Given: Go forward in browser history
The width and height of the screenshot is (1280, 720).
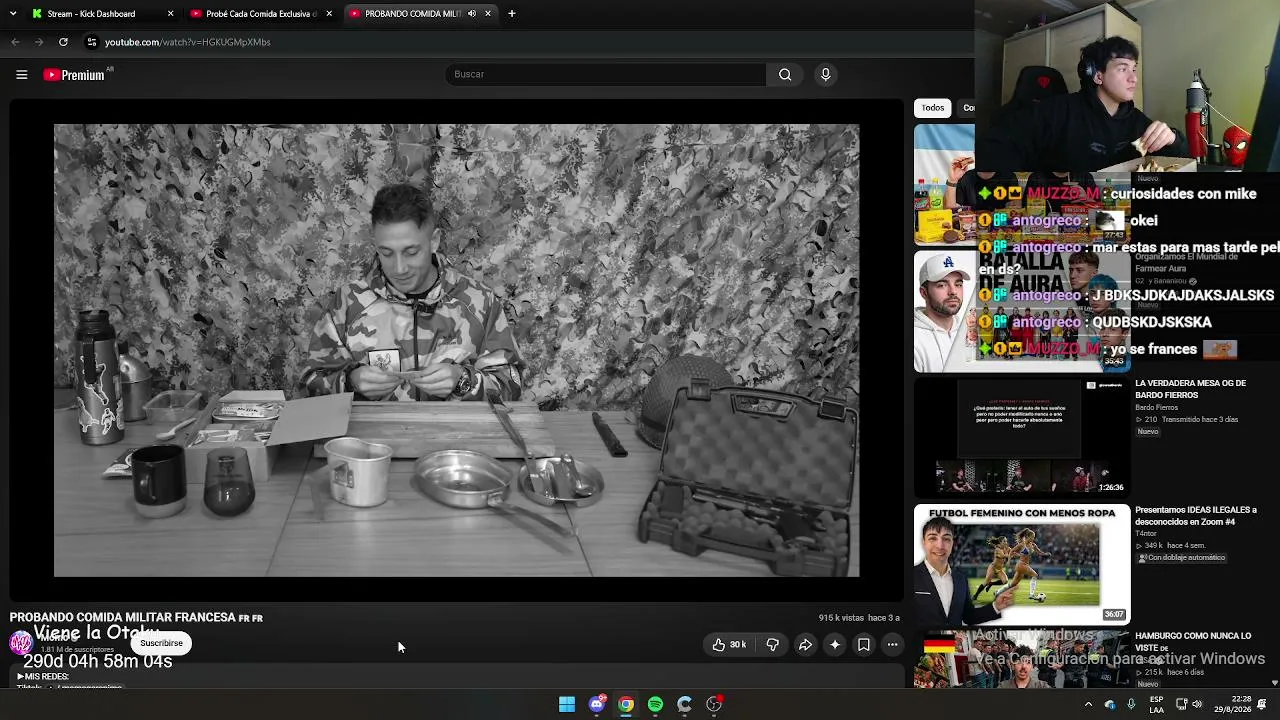Looking at the screenshot, I should 39,42.
